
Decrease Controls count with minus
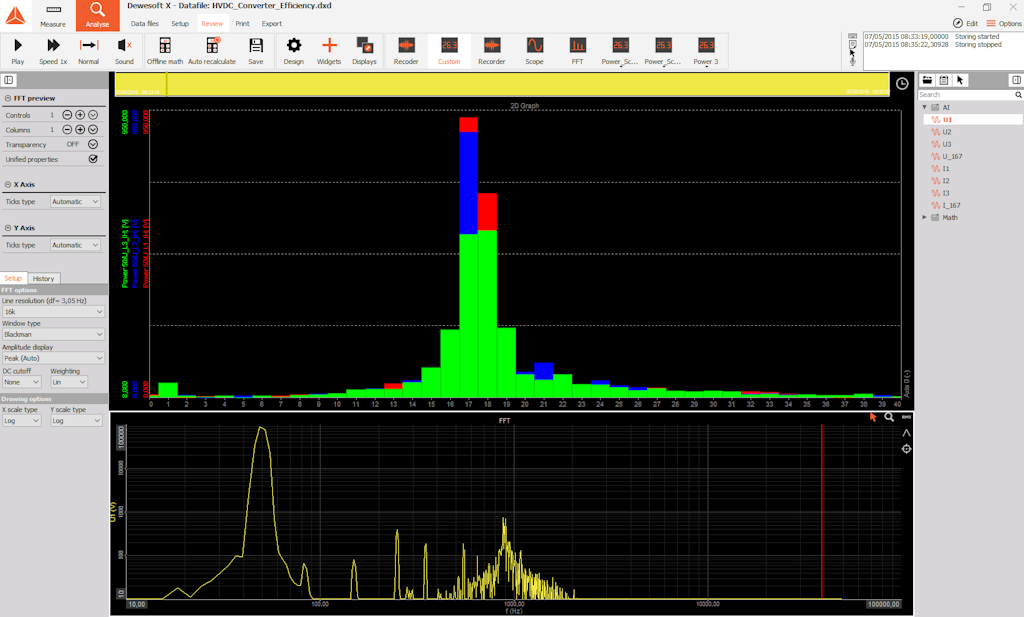pos(67,115)
